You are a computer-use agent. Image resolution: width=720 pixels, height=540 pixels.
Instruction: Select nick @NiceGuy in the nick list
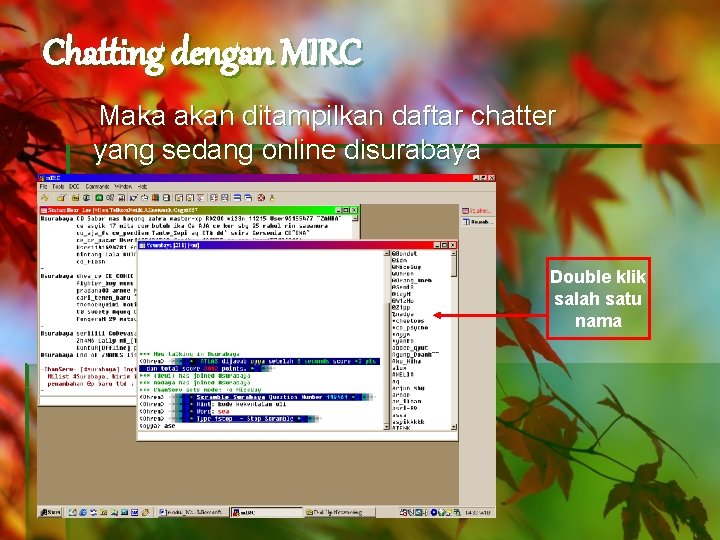(406, 267)
